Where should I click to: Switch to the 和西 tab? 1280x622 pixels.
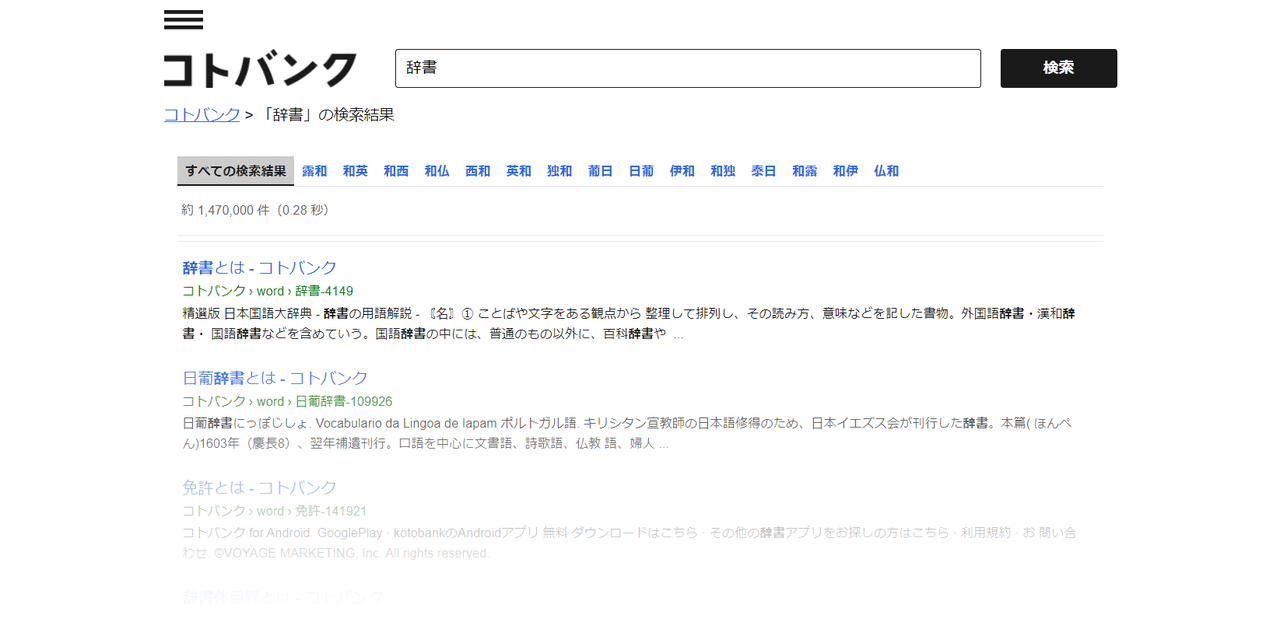(396, 171)
